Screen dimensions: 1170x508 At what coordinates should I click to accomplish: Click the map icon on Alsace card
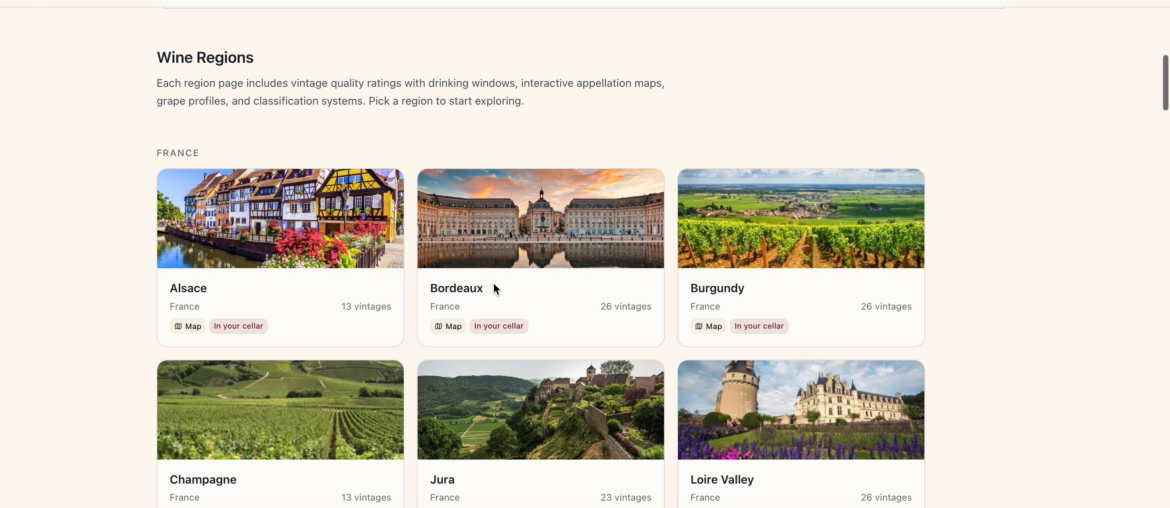pyautogui.click(x=178, y=326)
